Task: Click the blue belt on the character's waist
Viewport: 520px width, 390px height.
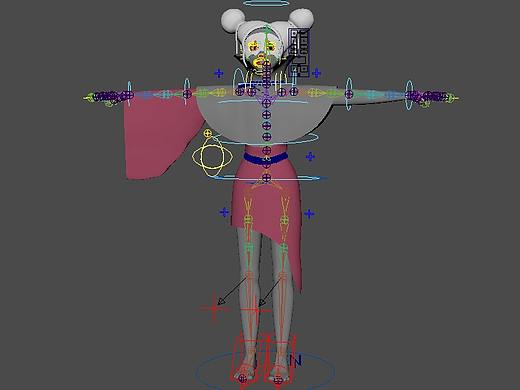Action: pos(266,158)
